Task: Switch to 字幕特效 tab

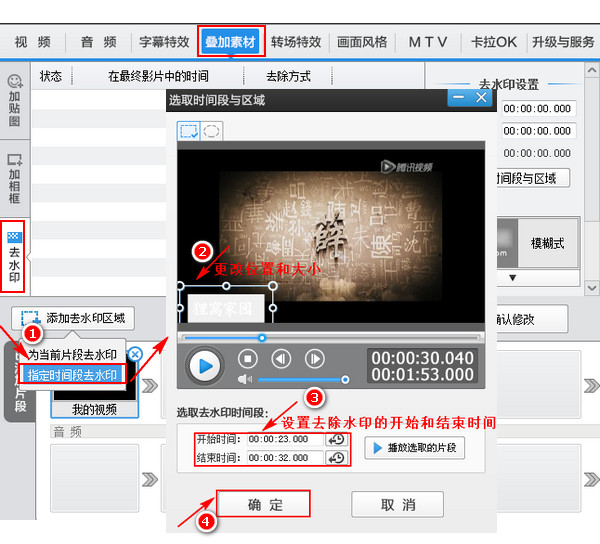Action: pos(164,42)
